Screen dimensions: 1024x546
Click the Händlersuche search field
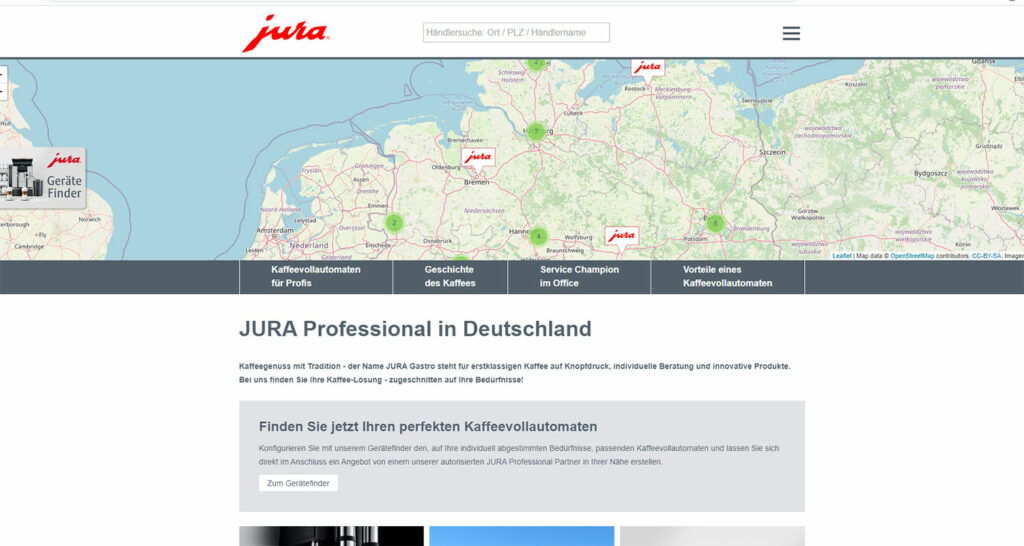516,33
